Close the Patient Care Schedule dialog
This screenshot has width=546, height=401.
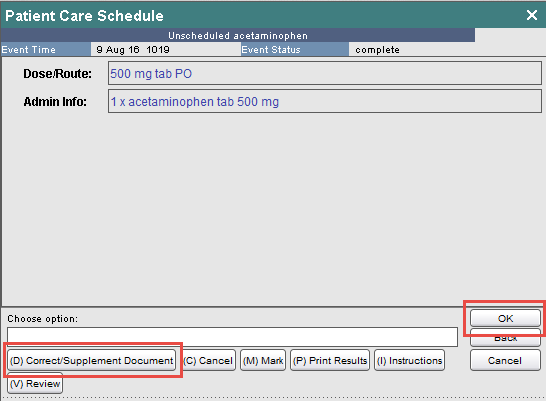(532, 15)
